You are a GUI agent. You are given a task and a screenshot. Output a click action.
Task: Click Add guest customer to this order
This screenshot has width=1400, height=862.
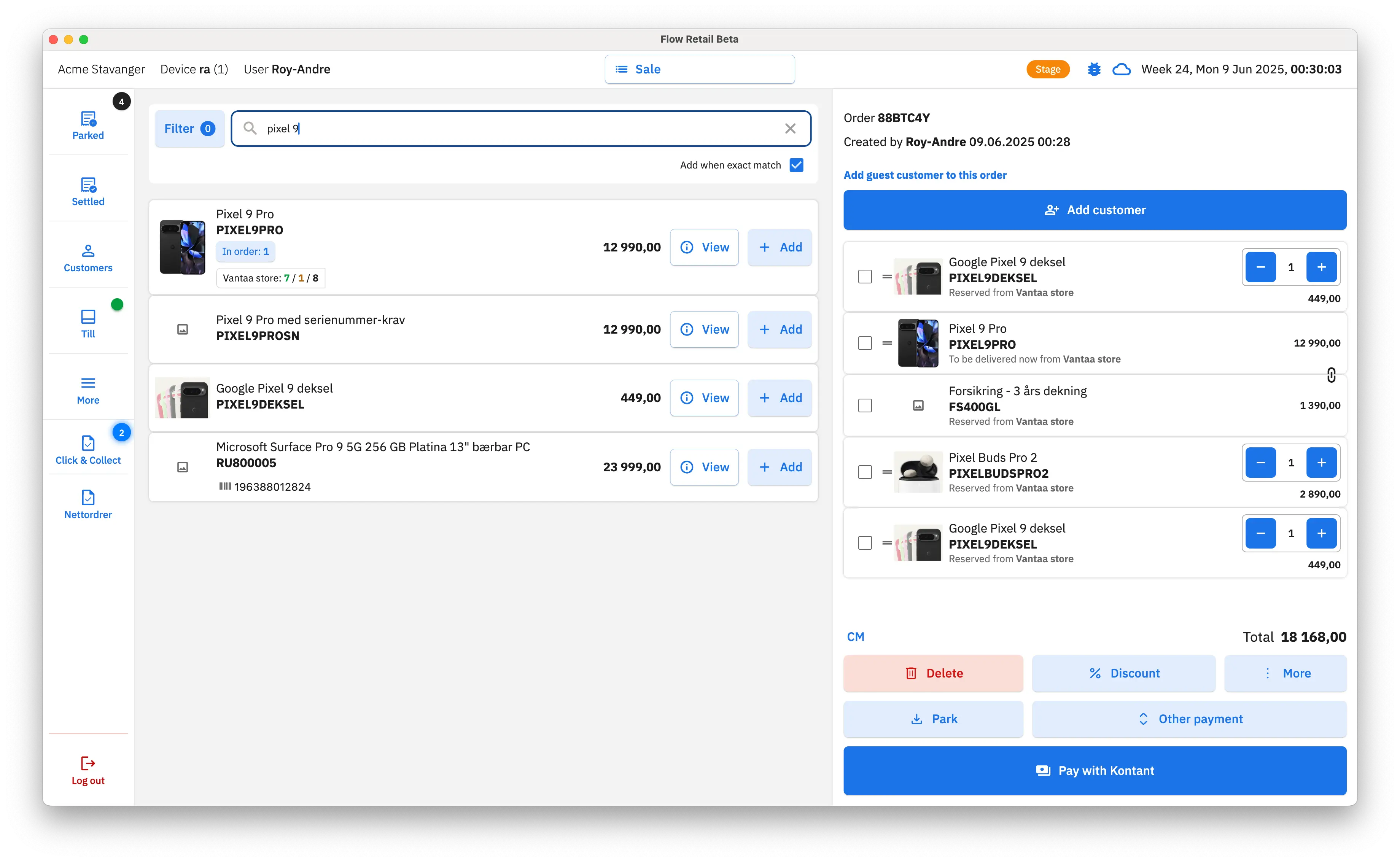[924, 175]
